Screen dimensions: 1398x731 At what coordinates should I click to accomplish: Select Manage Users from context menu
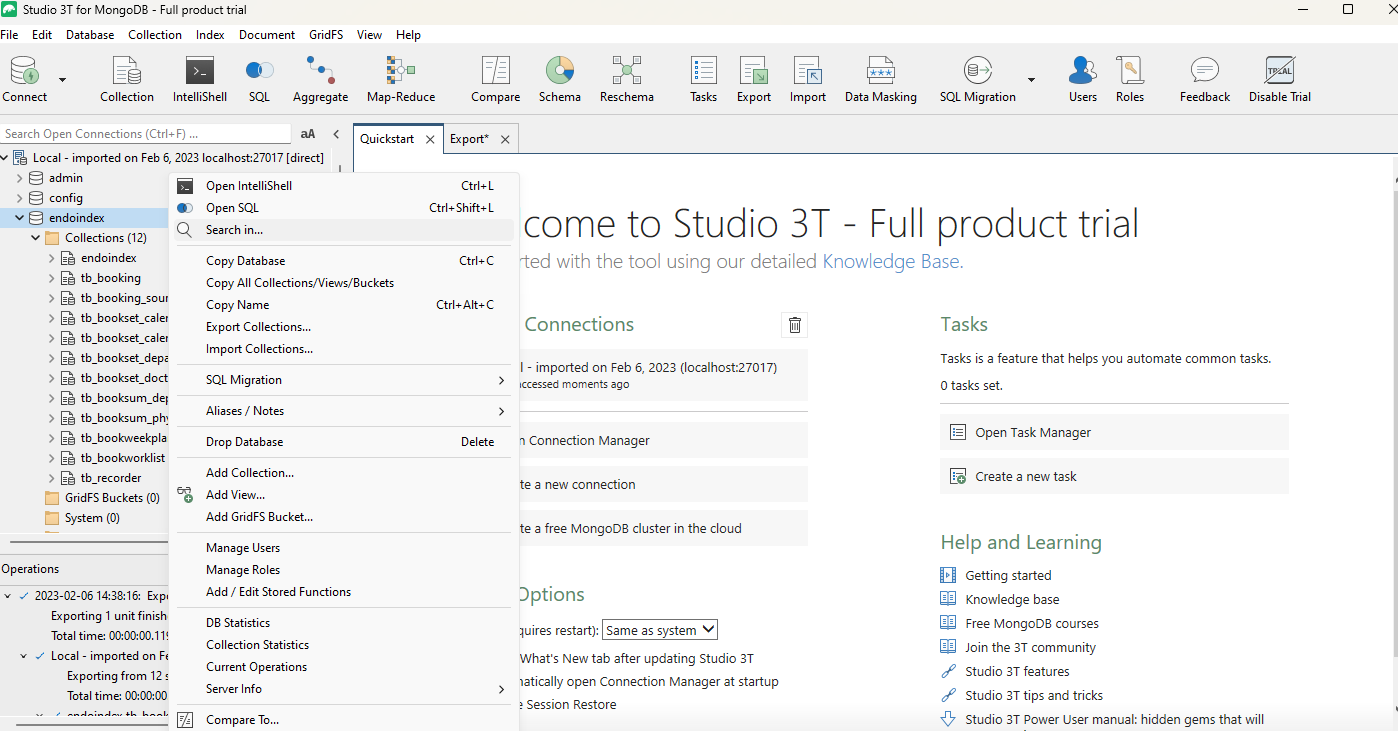(345, 548)
